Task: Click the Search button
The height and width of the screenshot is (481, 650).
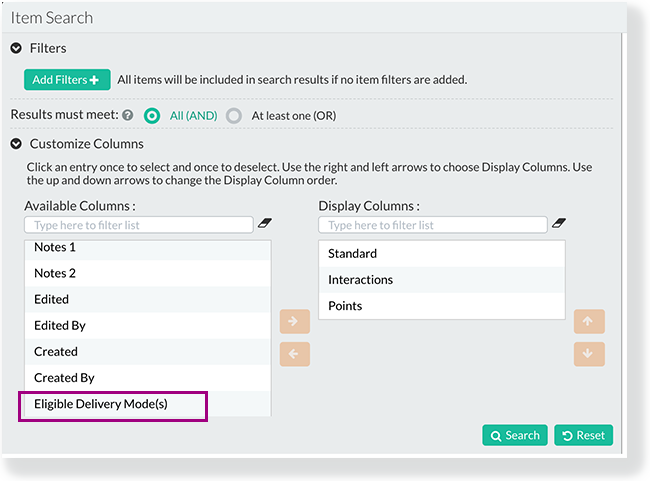Action: click(x=515, y=435)
